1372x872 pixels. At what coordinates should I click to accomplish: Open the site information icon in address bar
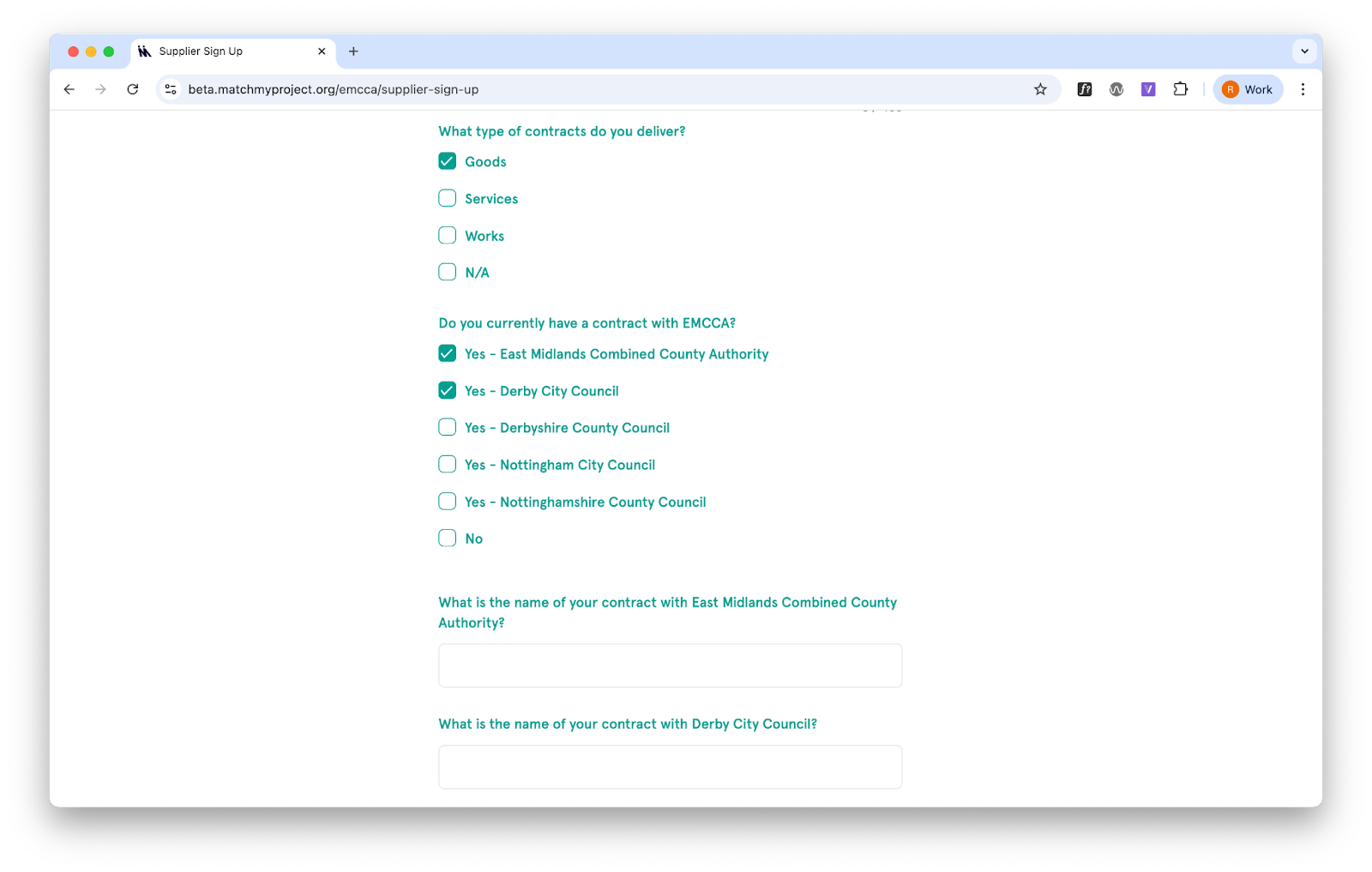pyautogui.click(x=171, y=89)
